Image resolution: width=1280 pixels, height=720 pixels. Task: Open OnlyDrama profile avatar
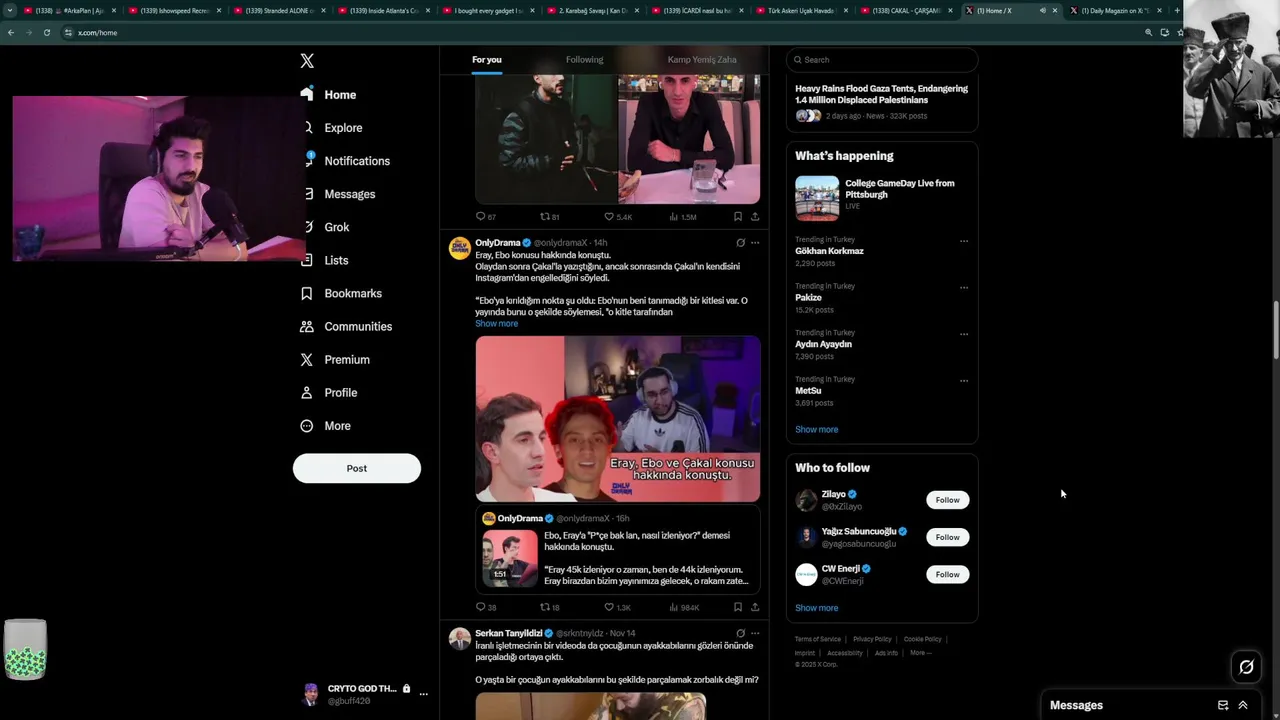click(460, 248)
